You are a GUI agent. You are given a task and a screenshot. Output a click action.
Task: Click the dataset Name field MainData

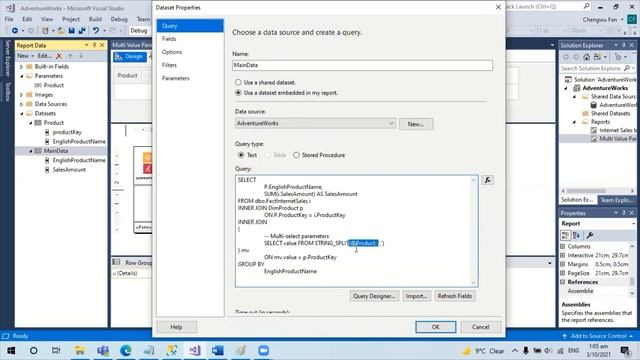point(362,65)
